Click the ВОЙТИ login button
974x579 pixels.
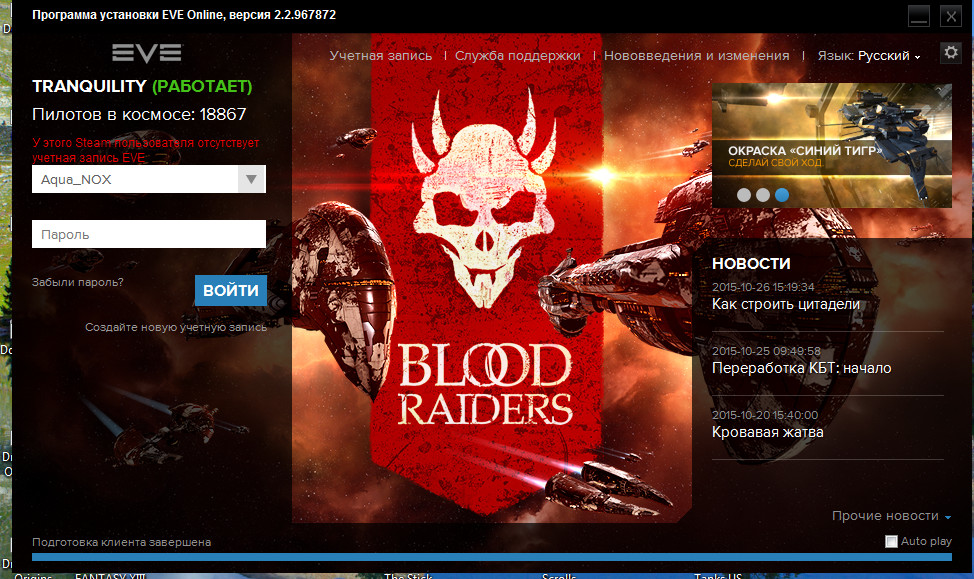pyautogui.click(x=230, y=290)
